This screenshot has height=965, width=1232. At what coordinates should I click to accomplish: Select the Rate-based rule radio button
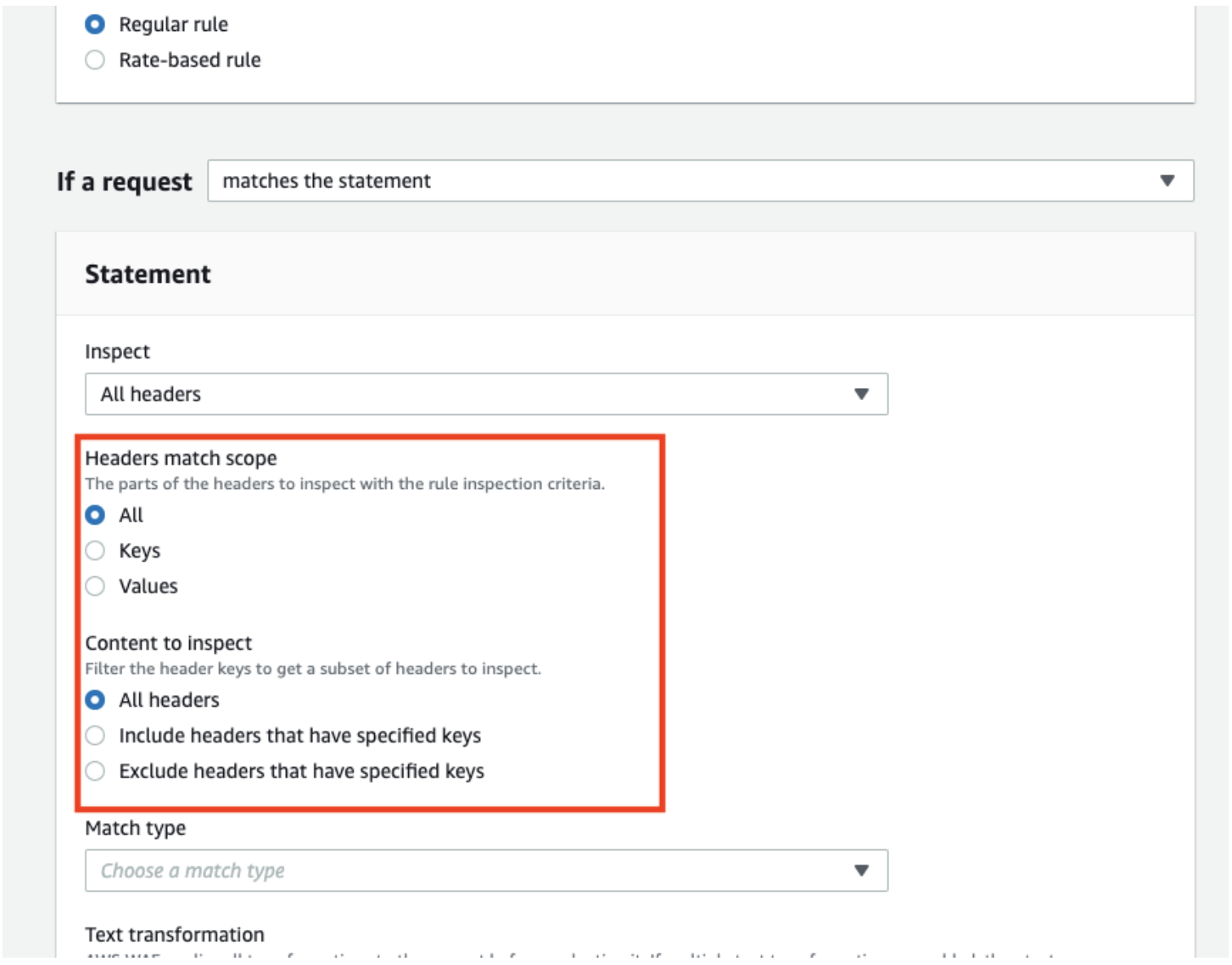click(x=95, y=60)
